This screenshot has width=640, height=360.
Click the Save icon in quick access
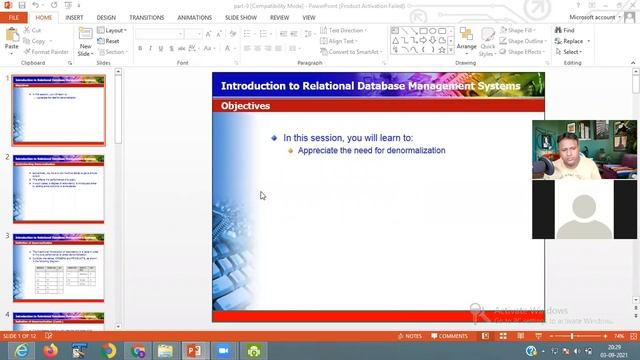pyautogui.click(x=22, y=5)
